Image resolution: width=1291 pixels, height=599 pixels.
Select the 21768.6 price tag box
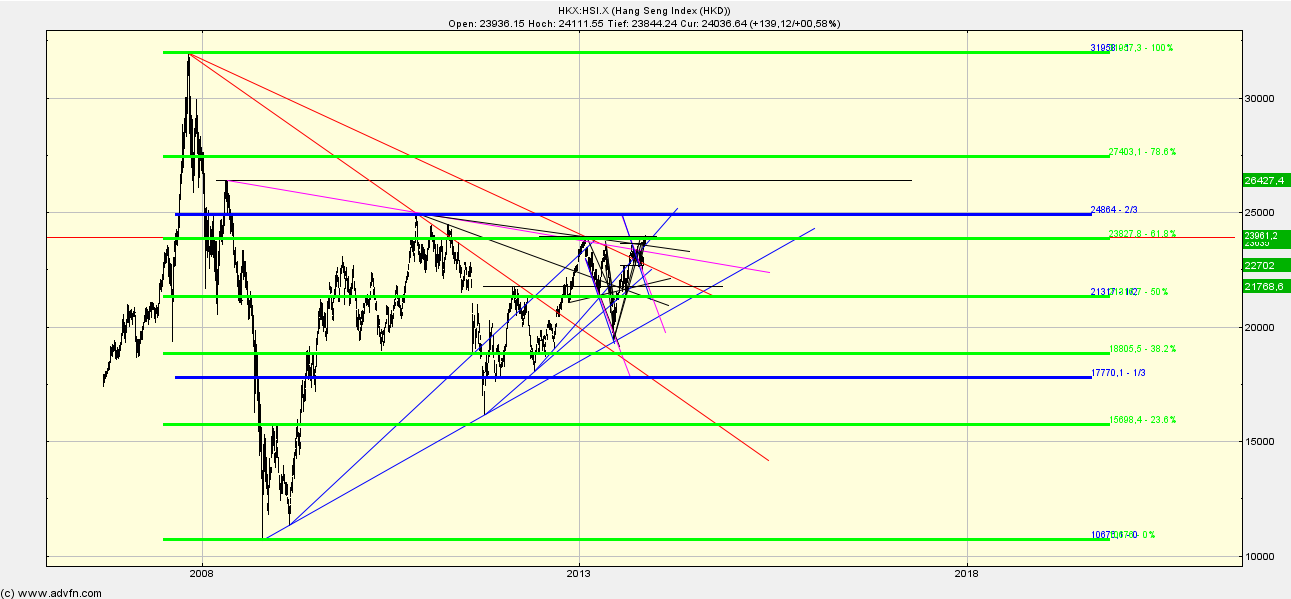click(x=1265, y=285)
